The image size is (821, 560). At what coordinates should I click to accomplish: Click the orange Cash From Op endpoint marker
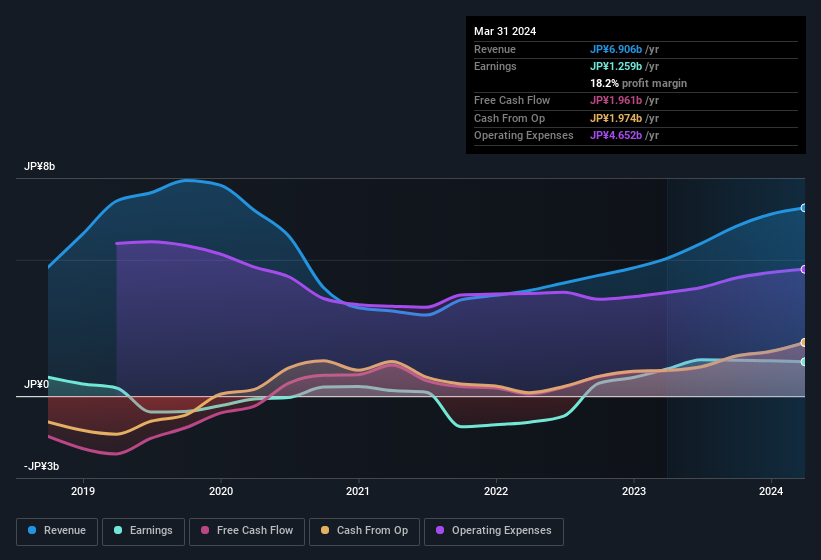803,342
